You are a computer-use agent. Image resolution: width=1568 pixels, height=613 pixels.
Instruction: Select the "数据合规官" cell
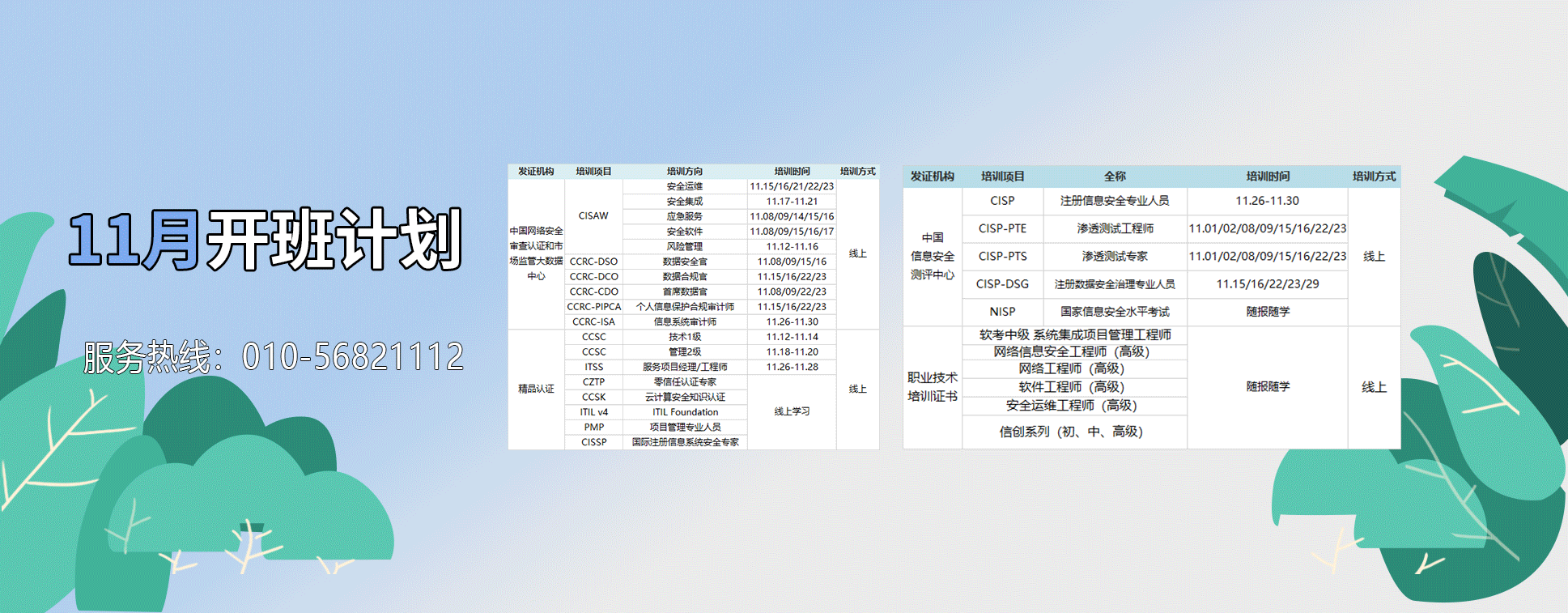[685, 277]
